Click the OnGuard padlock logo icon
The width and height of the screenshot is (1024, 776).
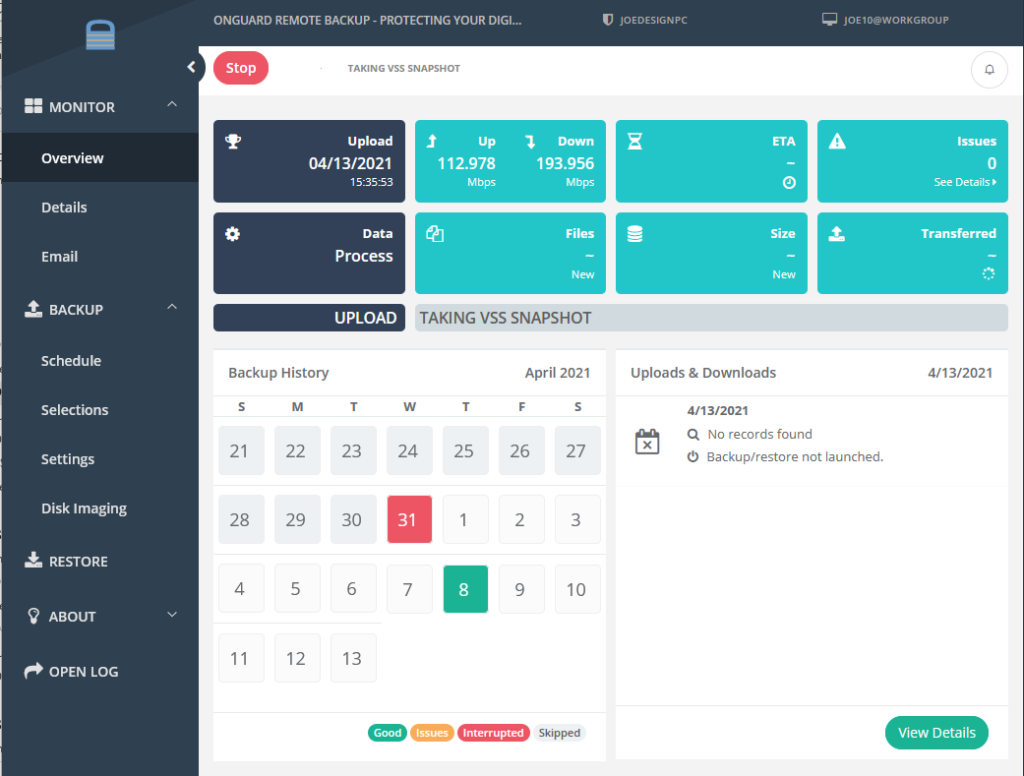tap(100, 35)
